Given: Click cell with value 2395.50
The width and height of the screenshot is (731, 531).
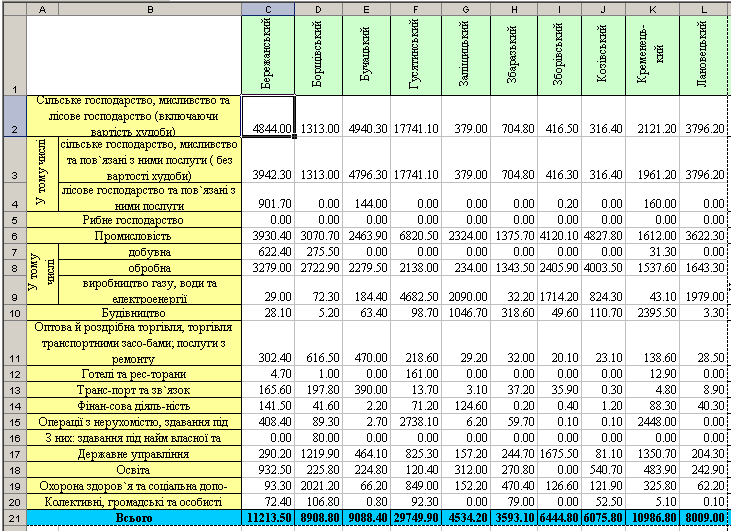Looking at the screenshot, I should tap(653, 313).
